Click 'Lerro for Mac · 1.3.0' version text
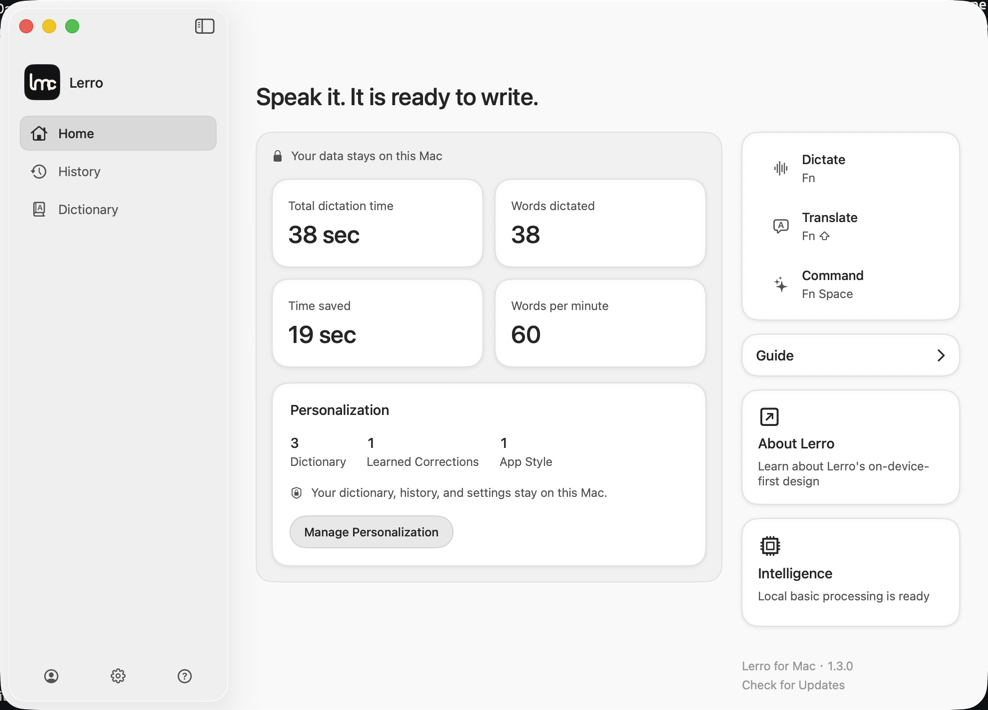This screenshot has width=988, height=710. pos(797,666)
